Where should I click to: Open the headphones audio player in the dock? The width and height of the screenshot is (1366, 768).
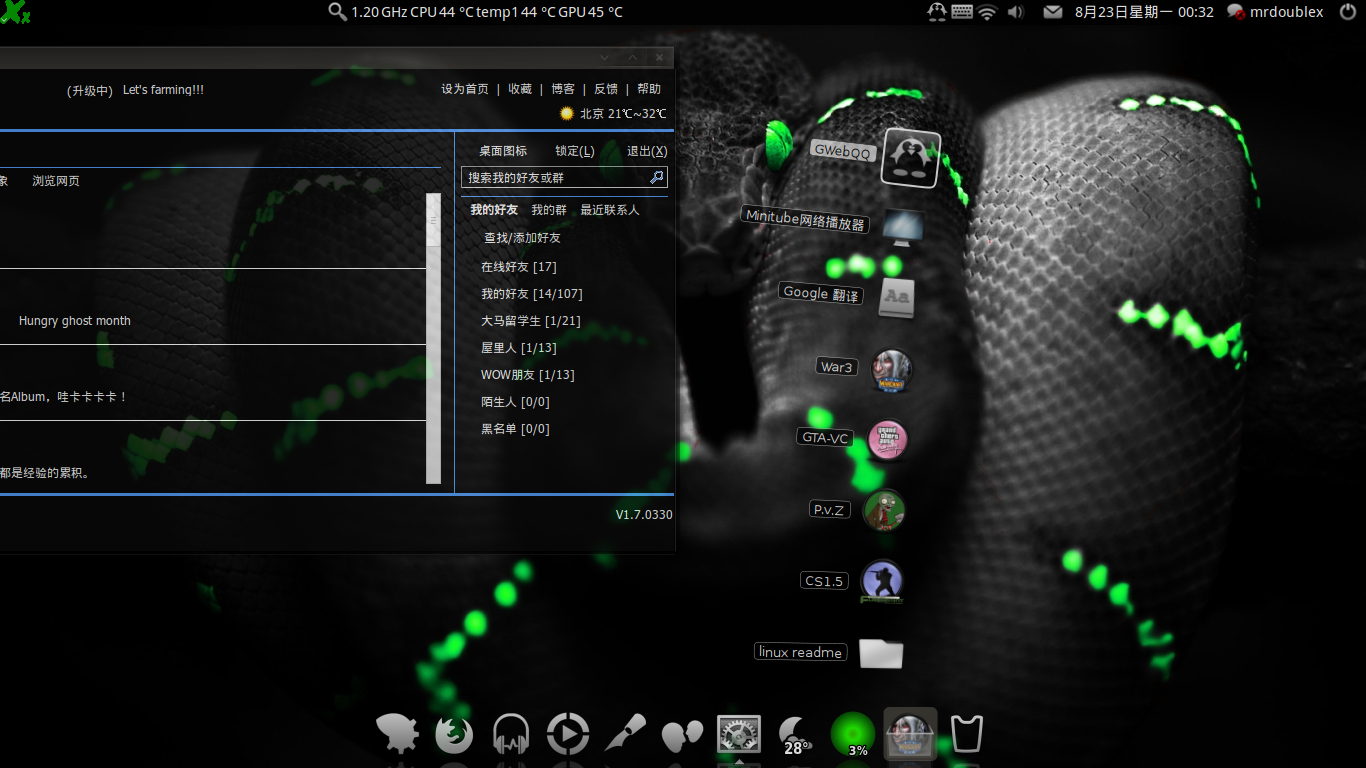point(511,735)
